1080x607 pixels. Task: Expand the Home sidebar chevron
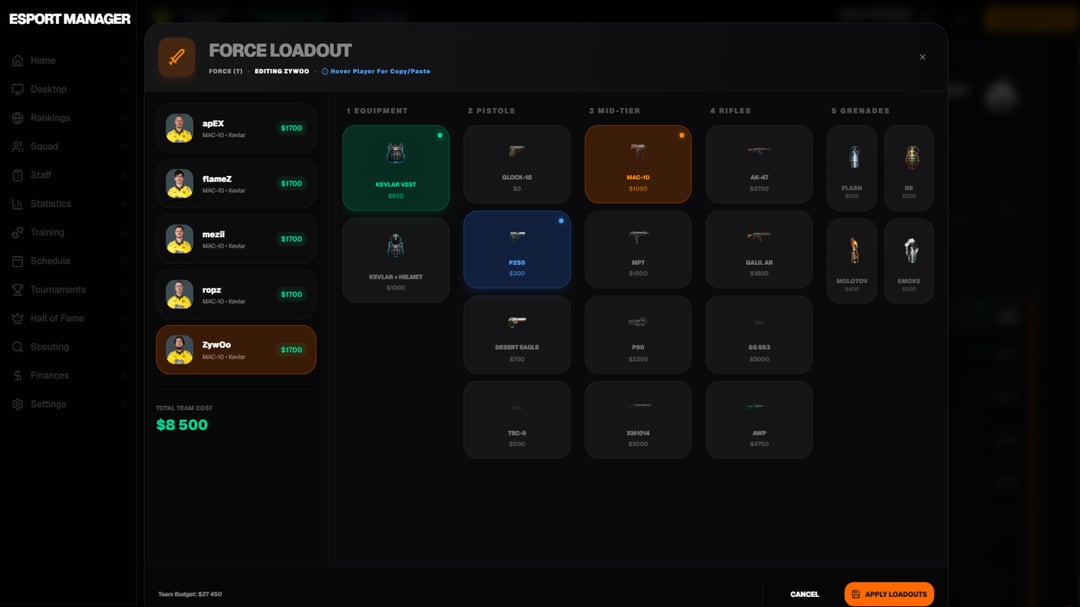(x=123, y=61)
